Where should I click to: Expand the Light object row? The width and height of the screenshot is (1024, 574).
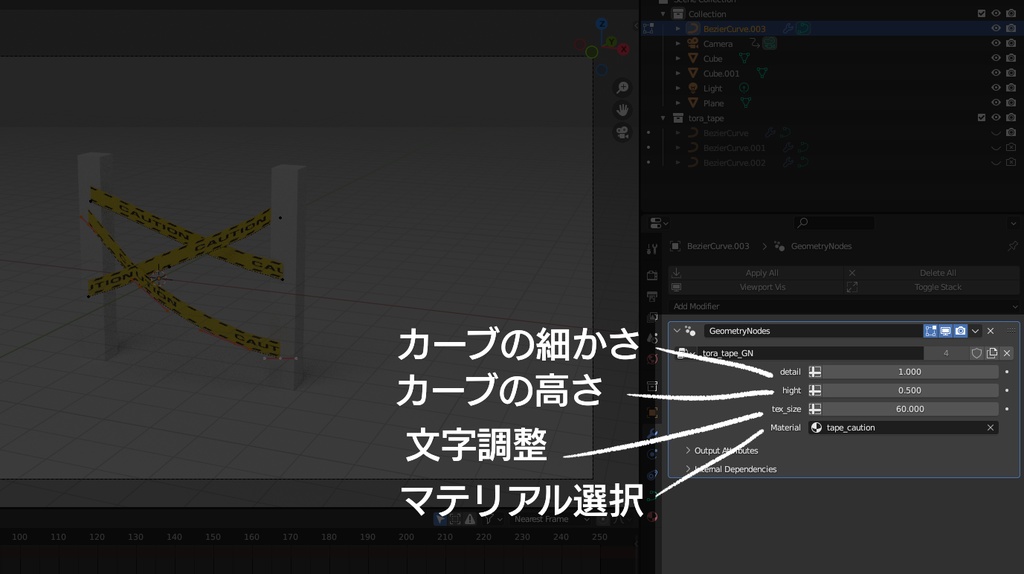tap(678, 88)
